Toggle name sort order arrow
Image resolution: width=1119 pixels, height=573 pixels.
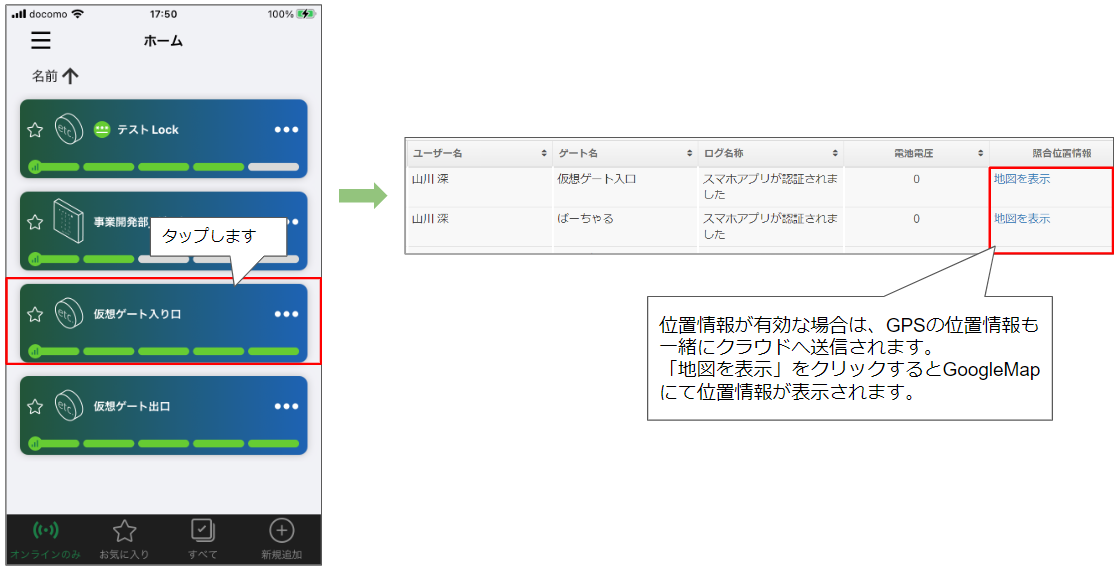click(70, 76)
